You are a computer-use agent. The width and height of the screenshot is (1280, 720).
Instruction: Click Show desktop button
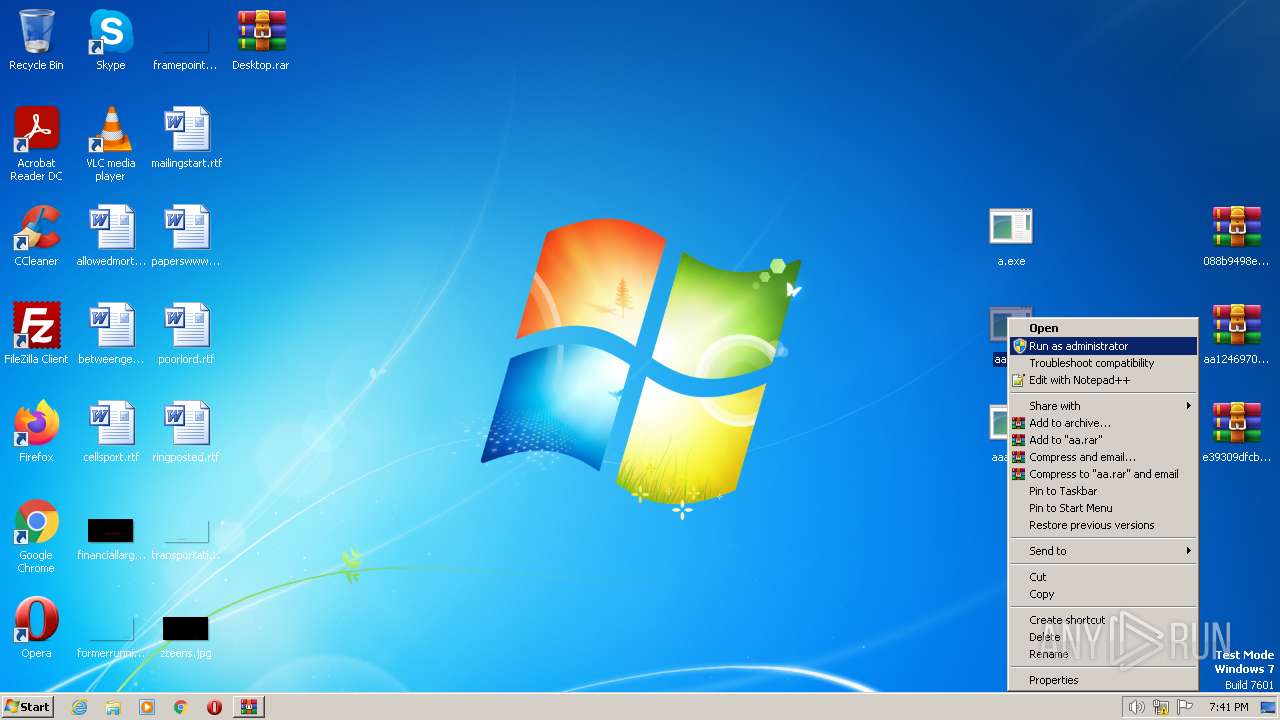[x=1268, y=707]
